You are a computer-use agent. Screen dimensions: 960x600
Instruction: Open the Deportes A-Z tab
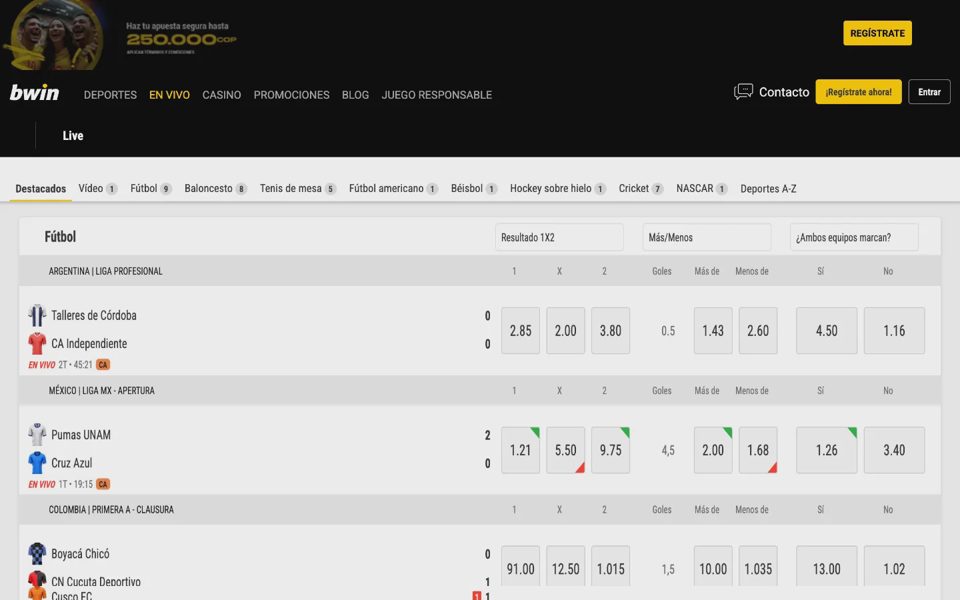pyautogui.click(x=768, y=189)
